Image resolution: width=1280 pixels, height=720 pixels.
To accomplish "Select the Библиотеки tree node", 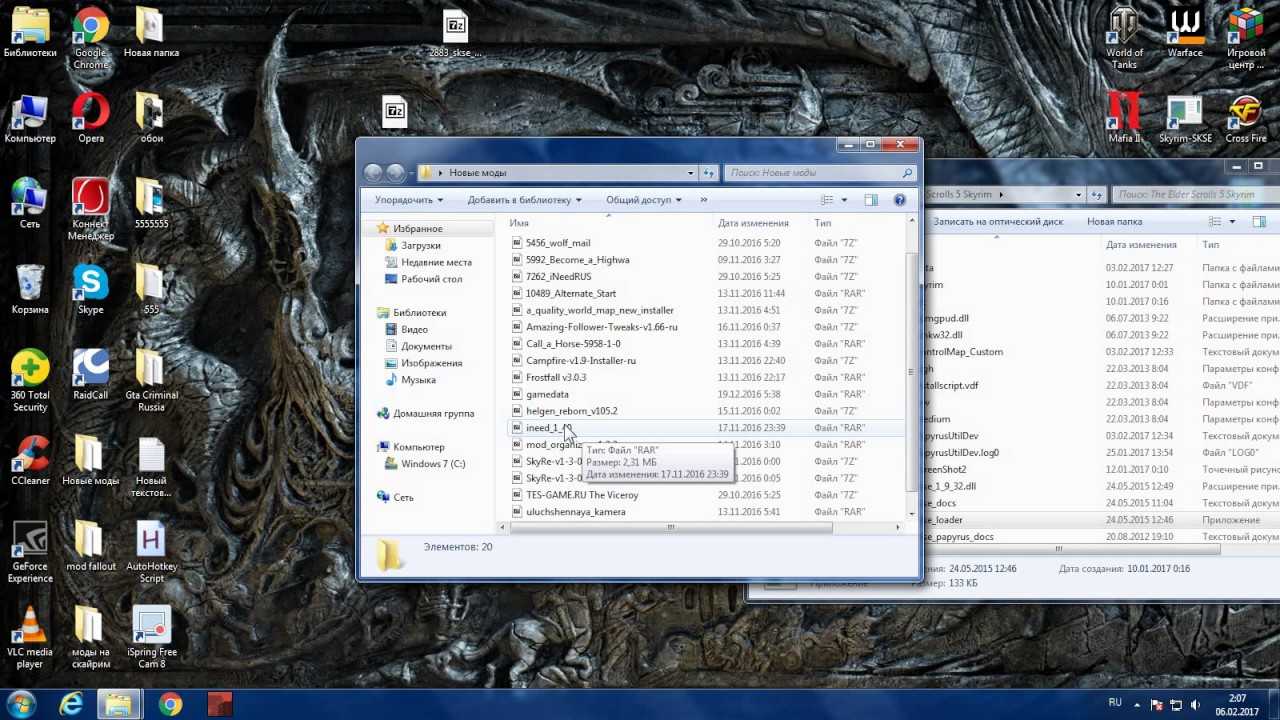I will point(419,313).
